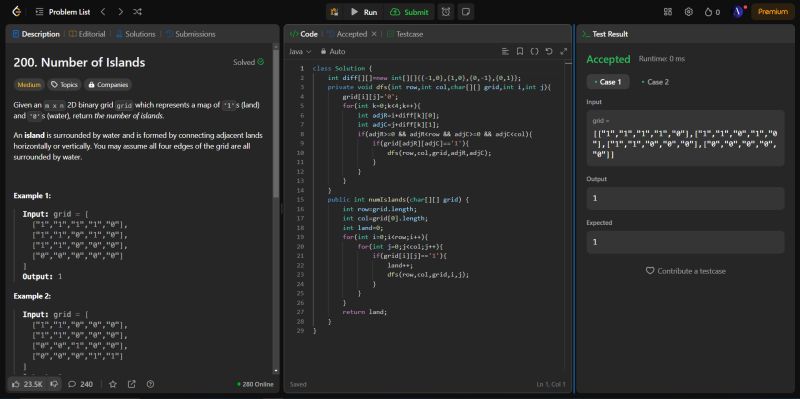This screenshot has height=399, width=800.
Task: Click the format code icon
Action: [505, 52]
